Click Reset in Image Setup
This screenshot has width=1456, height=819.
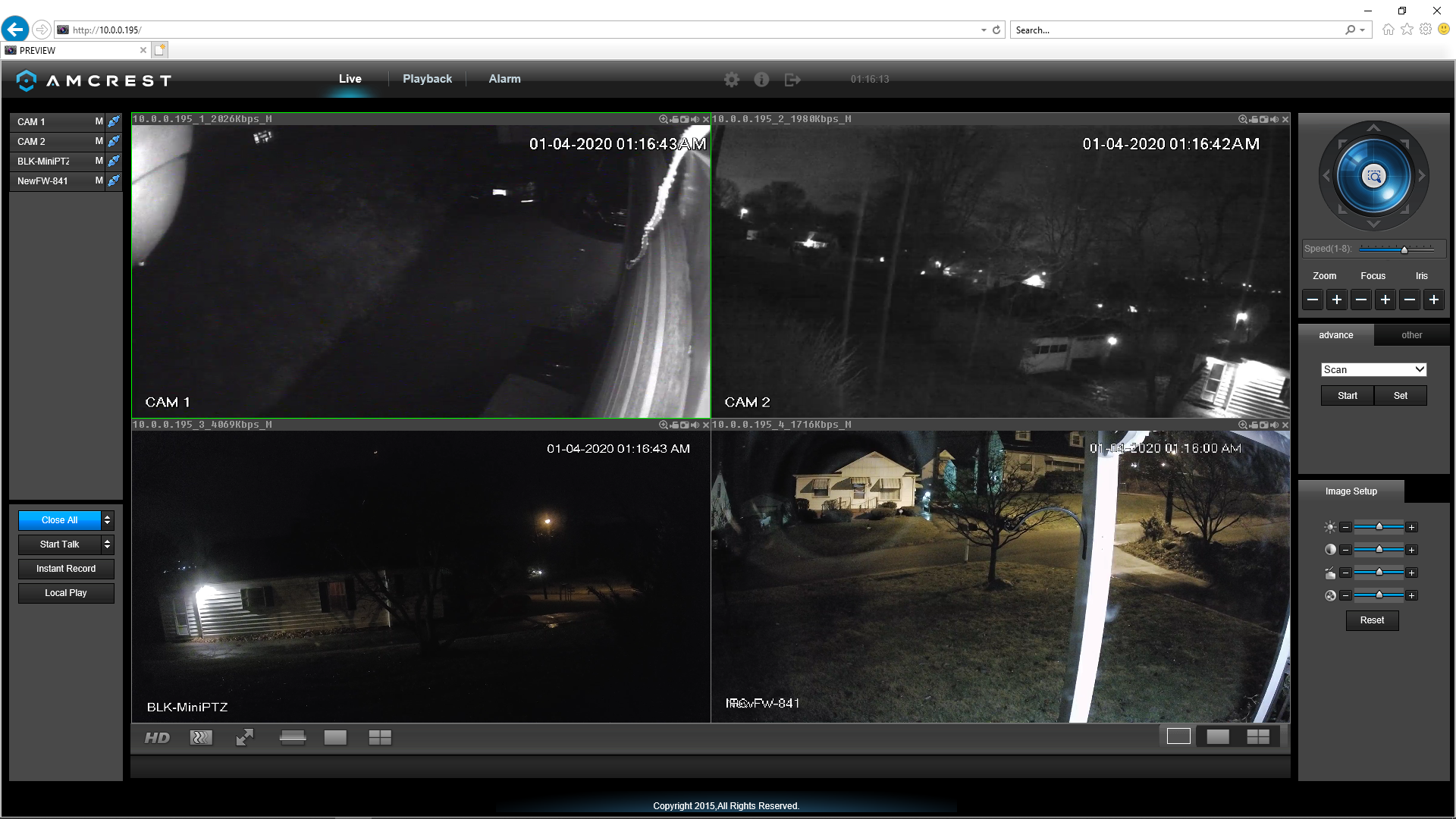pos(1372,620)
